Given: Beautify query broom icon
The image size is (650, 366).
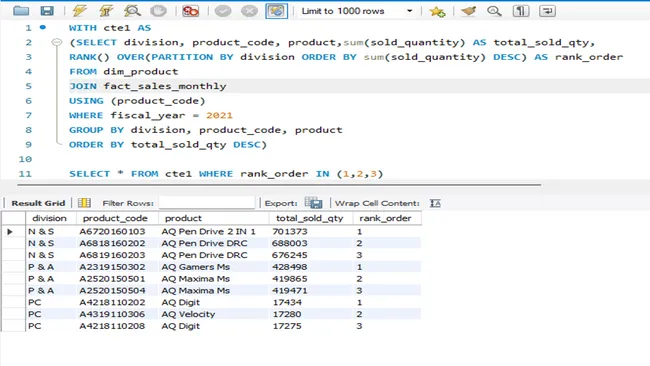Looking at the screenshot, I should click(468, 11).
